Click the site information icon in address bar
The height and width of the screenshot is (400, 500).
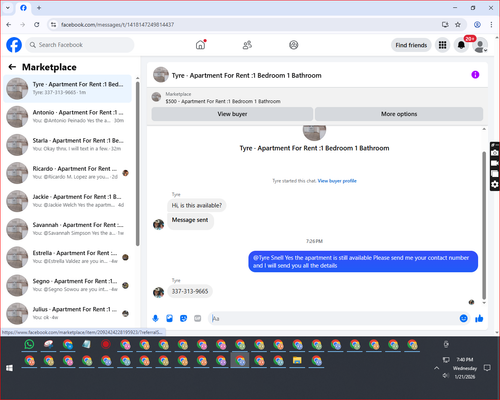pyautogui.click(x=53, y=25)
